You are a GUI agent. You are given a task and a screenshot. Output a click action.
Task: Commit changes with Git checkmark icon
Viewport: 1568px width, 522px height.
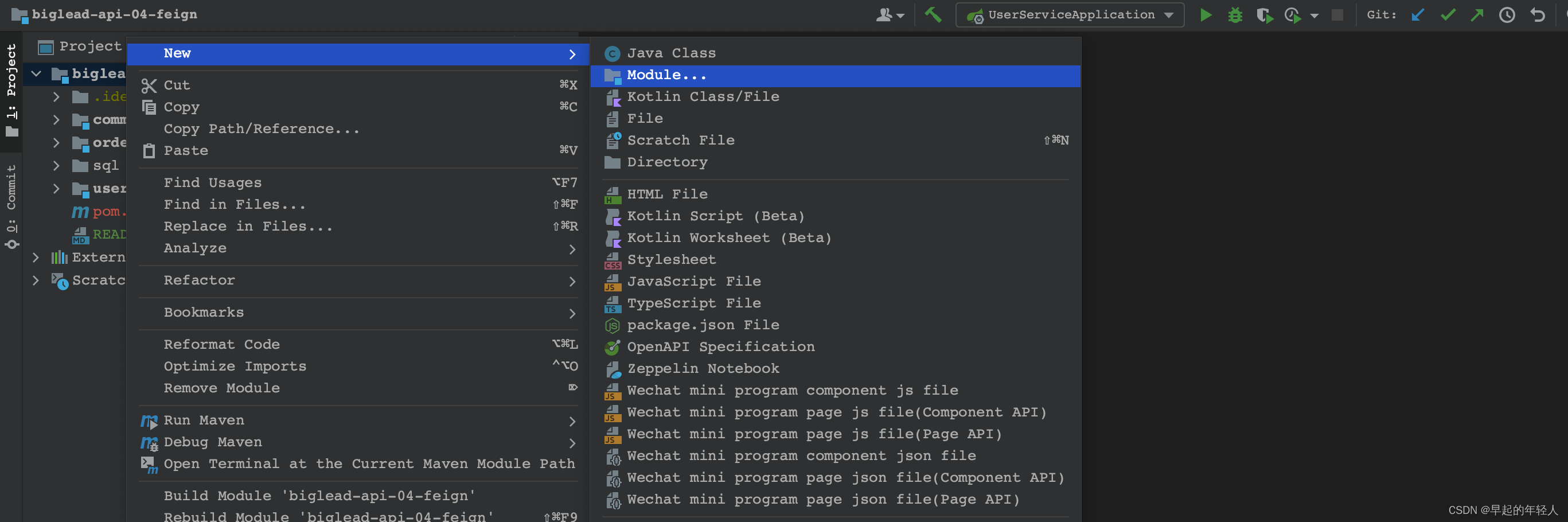coord(1448,14)
